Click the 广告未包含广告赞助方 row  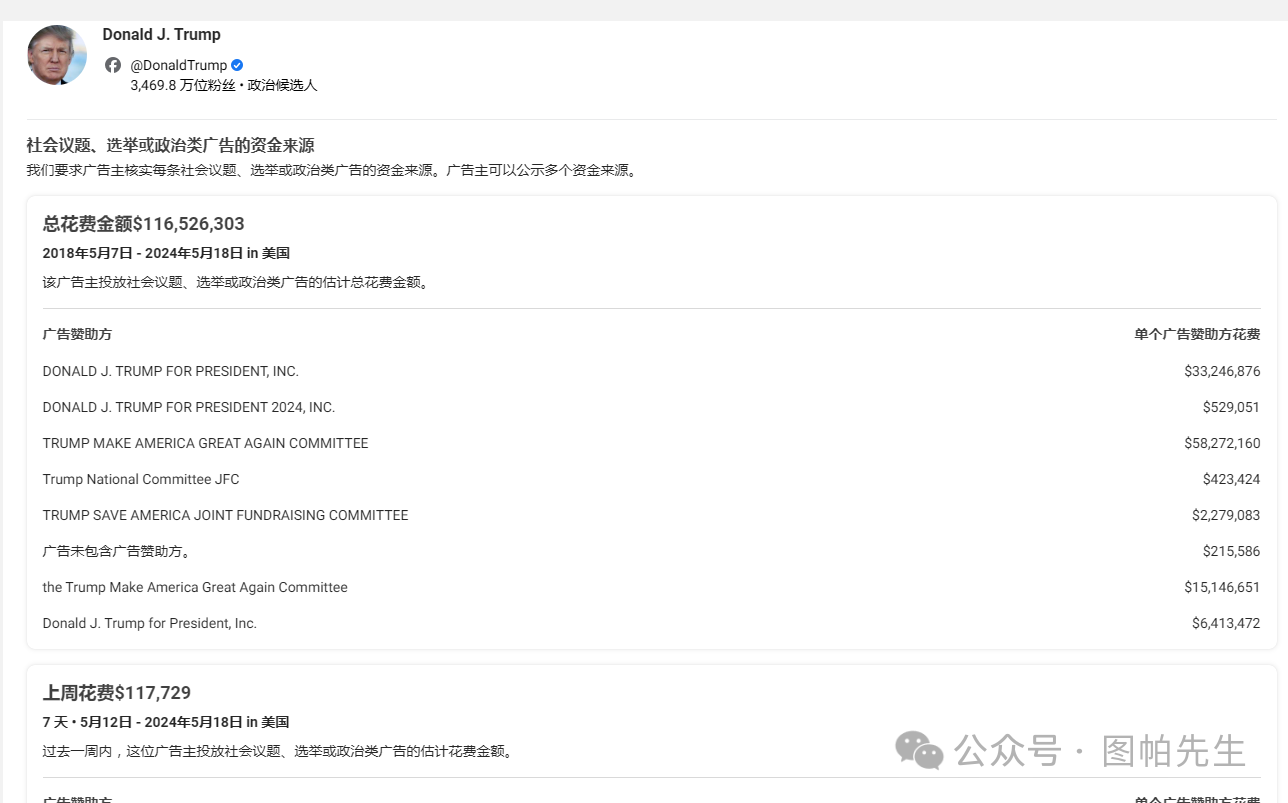pyautogui.click(x=116, y=551)
